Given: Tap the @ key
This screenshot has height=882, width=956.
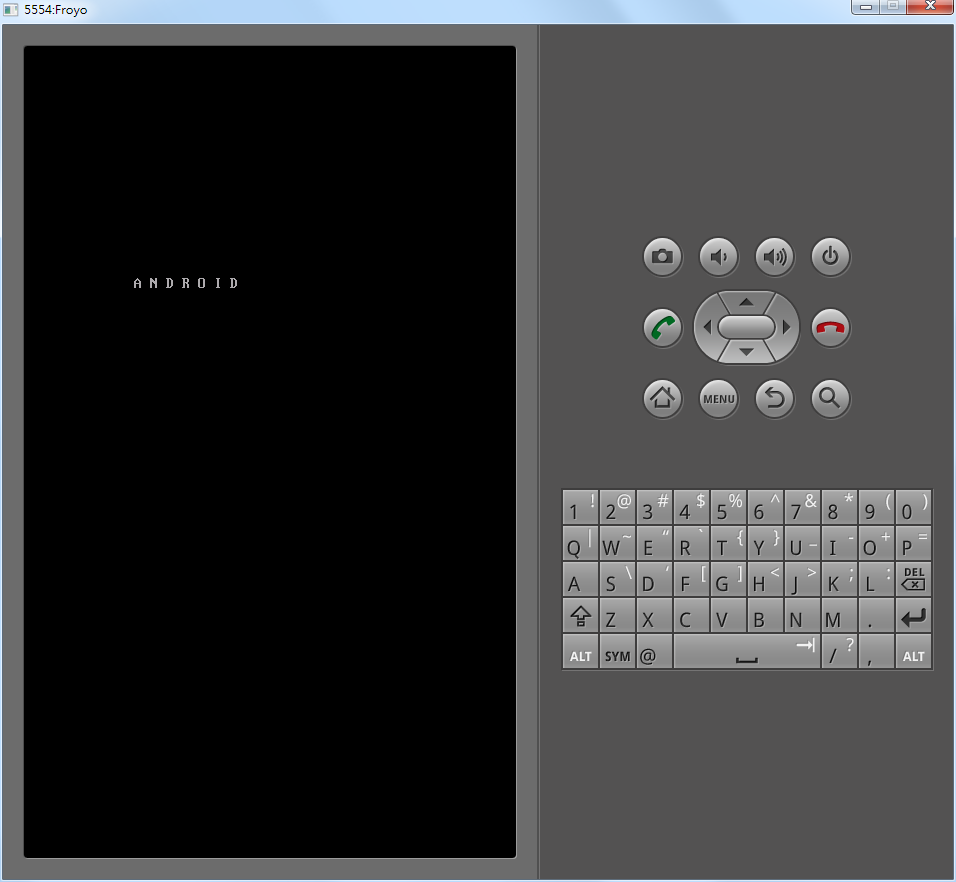Looking at the screenshot, I should (x=654, y=652).
